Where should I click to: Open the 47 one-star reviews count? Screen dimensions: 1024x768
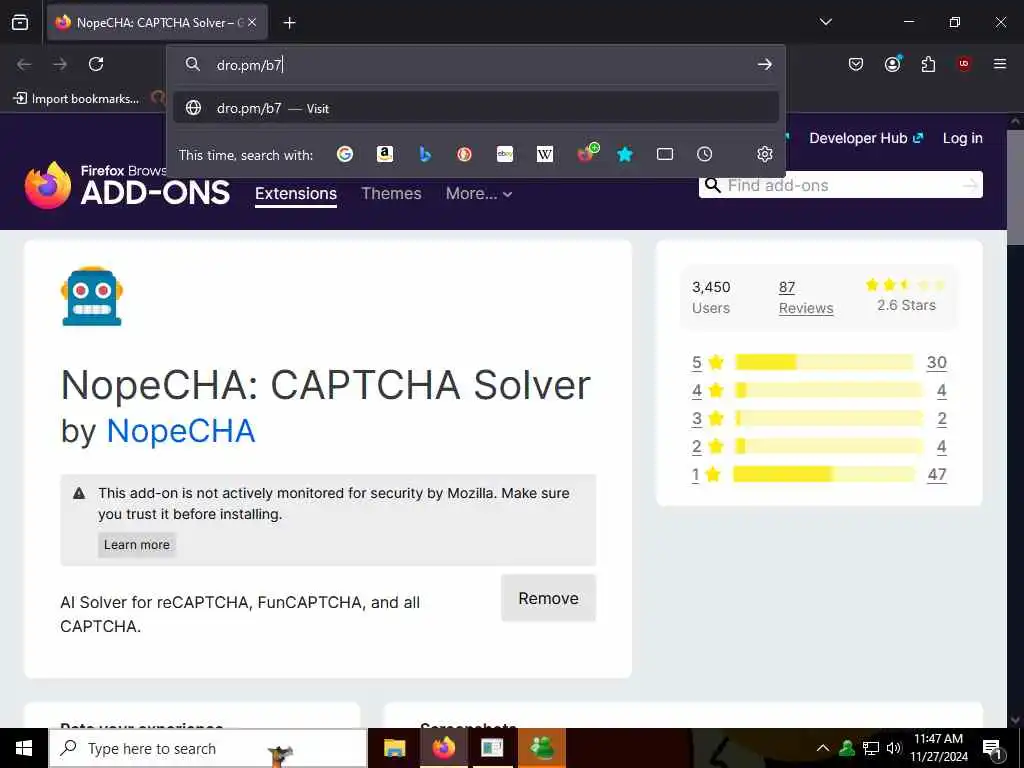tap(936, 475)
